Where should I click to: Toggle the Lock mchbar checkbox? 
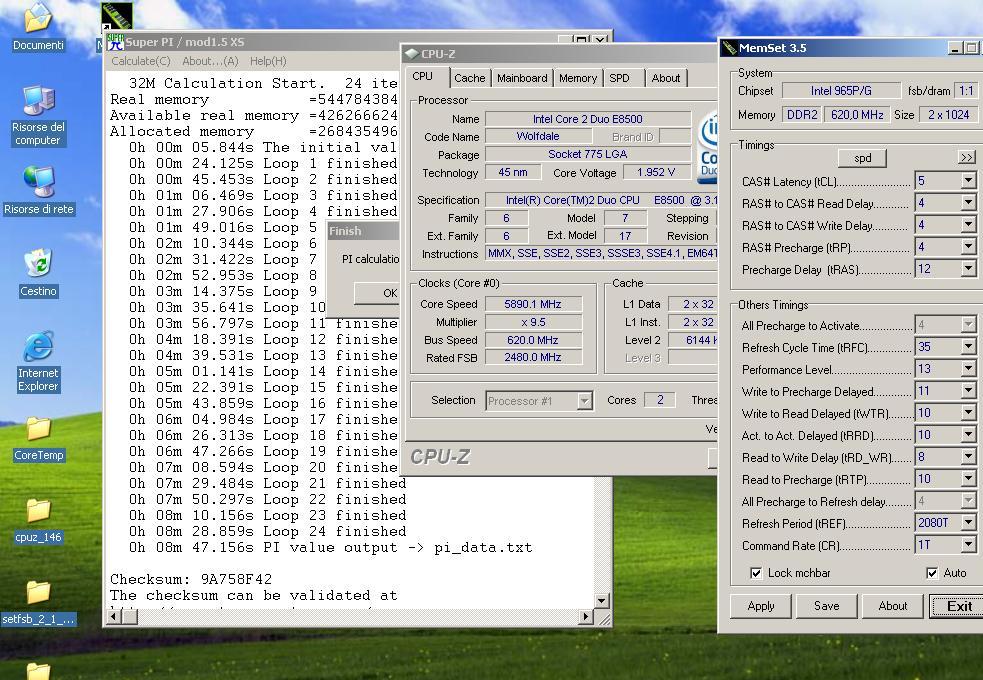click(756, 573)
